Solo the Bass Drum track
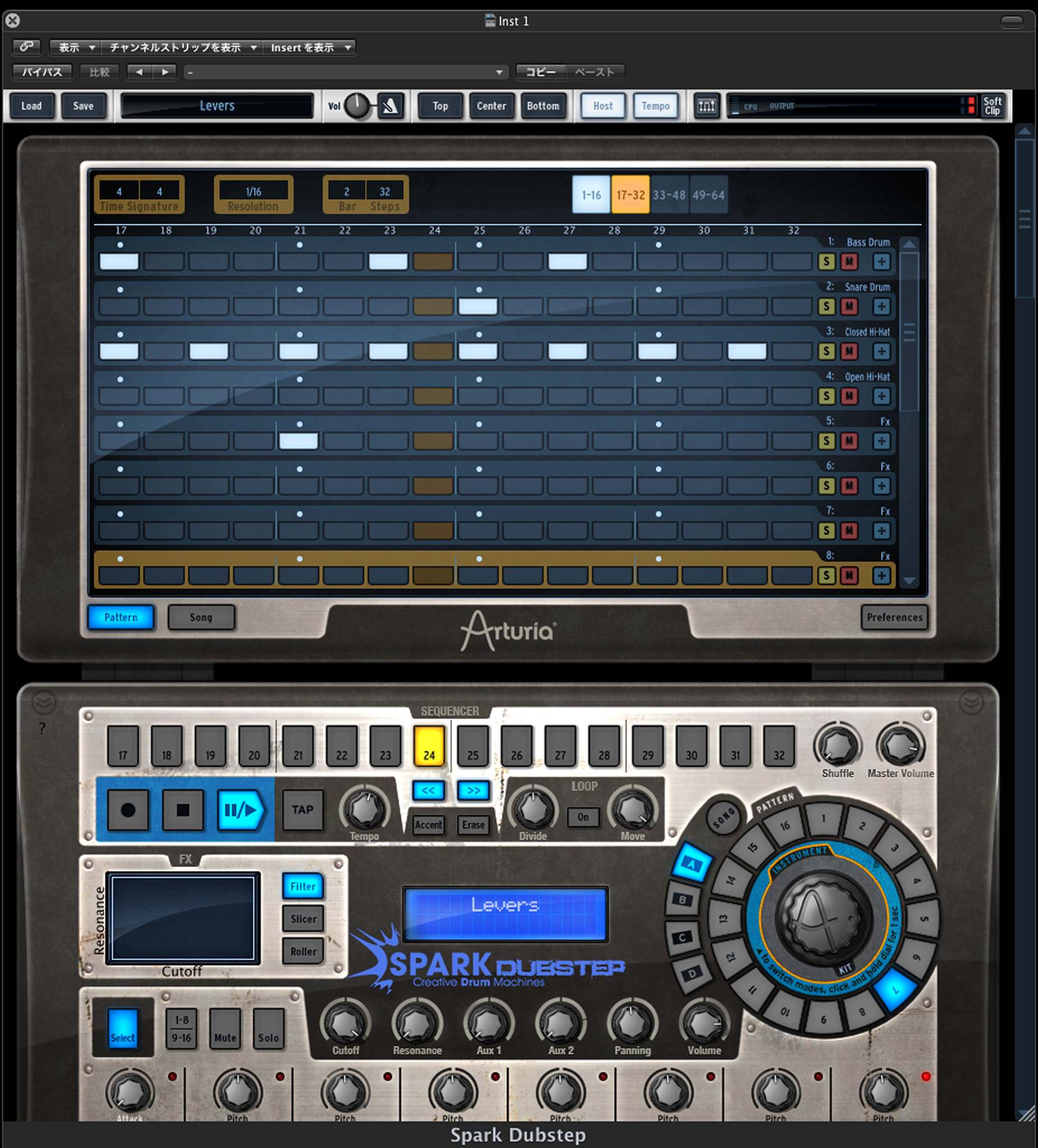This screenshot has width=1038, height=1148. [x=826, y=262]
